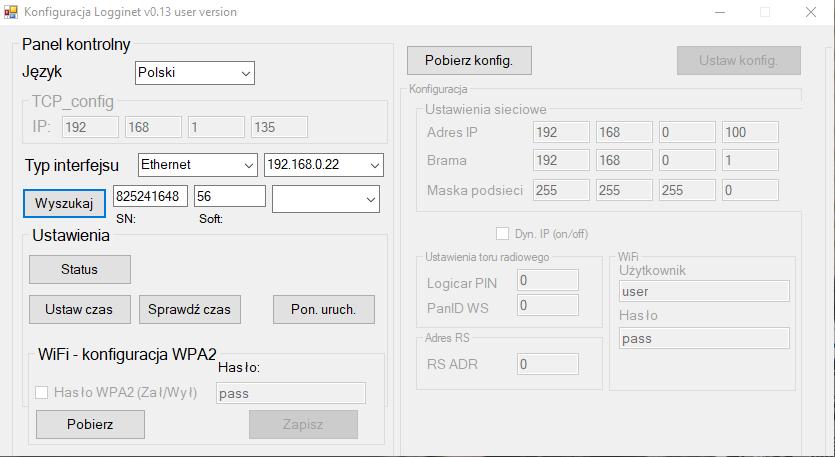Click the RS ADR field
Viewport: 835px width, 457px height.
click(548, 364)
